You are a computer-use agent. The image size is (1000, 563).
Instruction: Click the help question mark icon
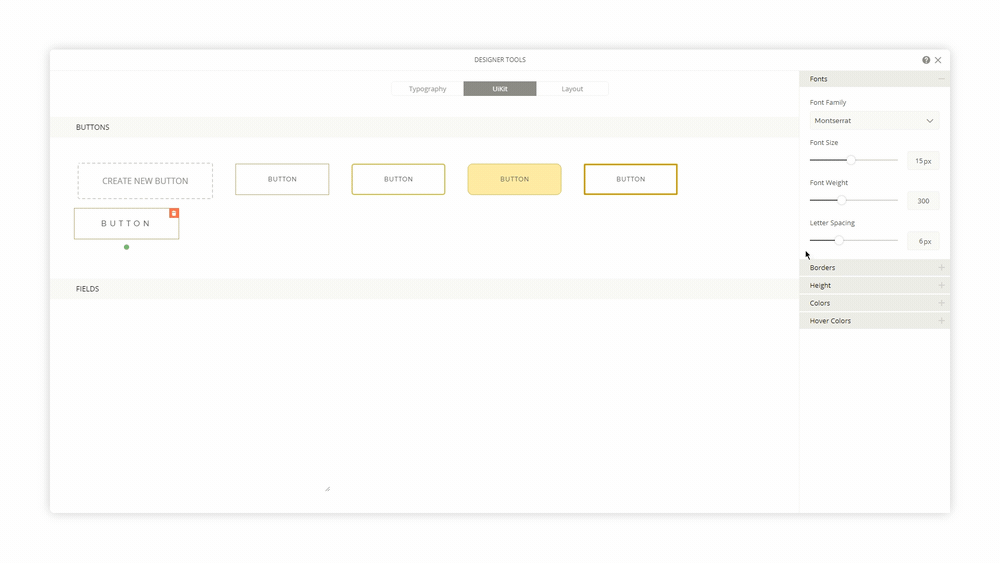tap(926, 60)
